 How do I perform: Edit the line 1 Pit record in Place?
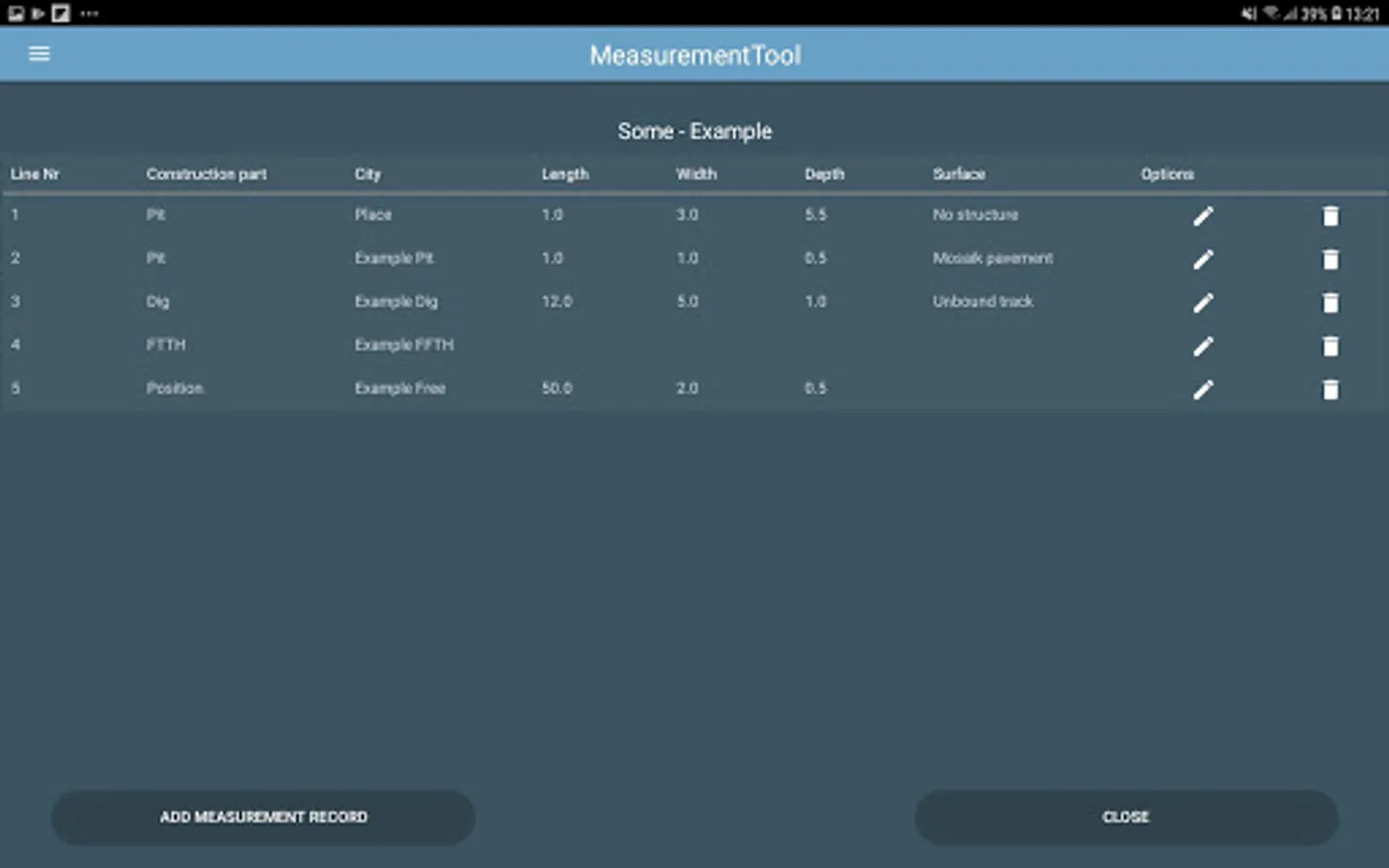pos(1203,216)
